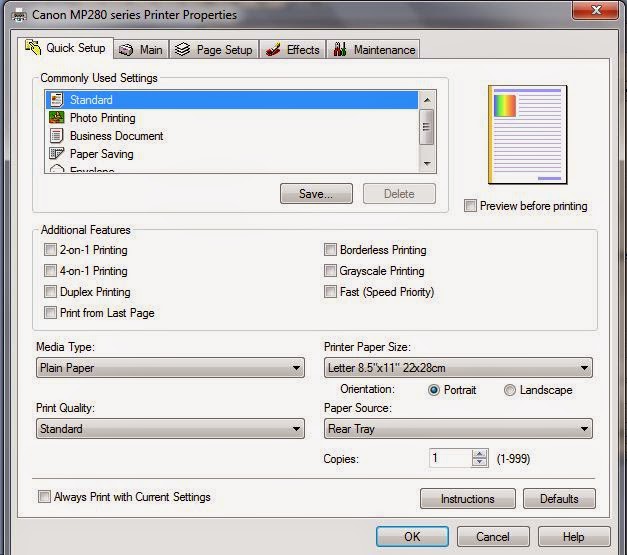Screen dimensions: 627x555
Task: Click the Photo Printing profile icon
Action: [56, 118]
